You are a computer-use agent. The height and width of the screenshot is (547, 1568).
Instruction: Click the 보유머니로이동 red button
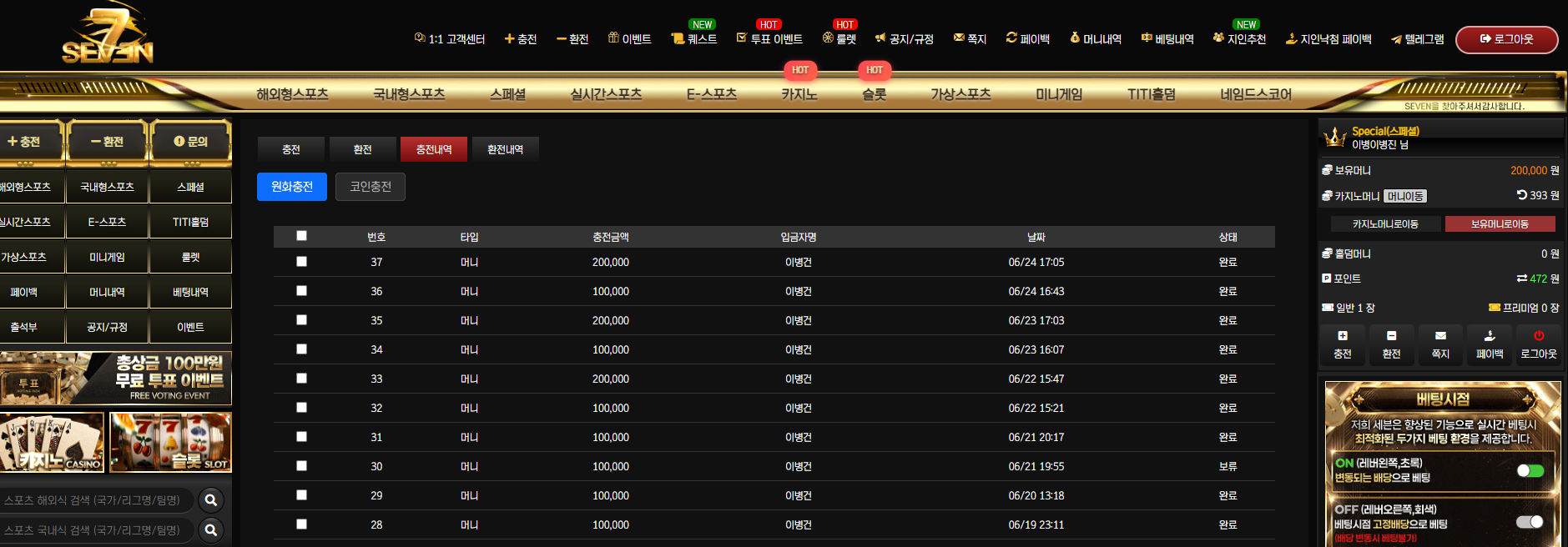coord(1500,223)
